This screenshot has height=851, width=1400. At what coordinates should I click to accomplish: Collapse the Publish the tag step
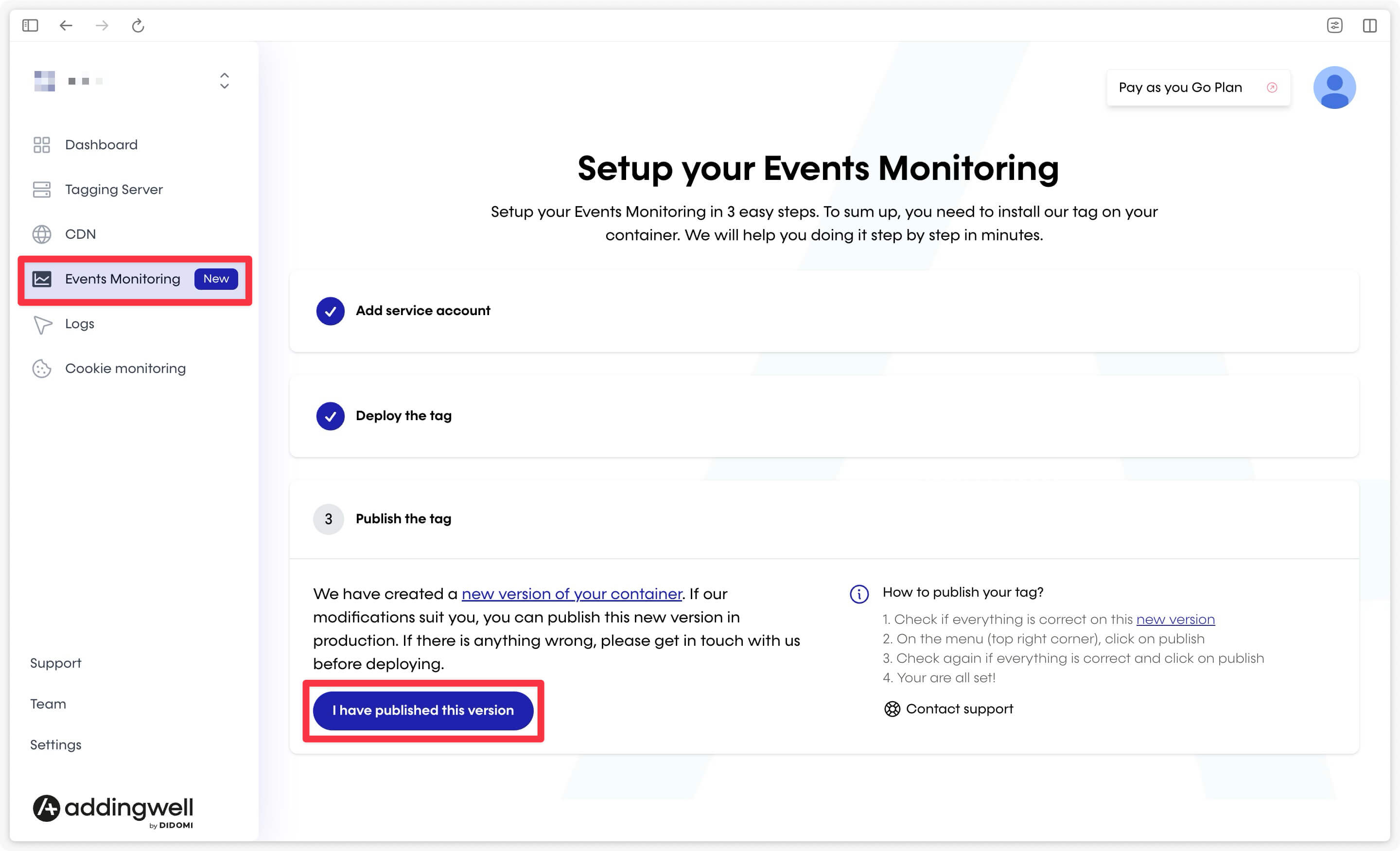pos(824,519)
